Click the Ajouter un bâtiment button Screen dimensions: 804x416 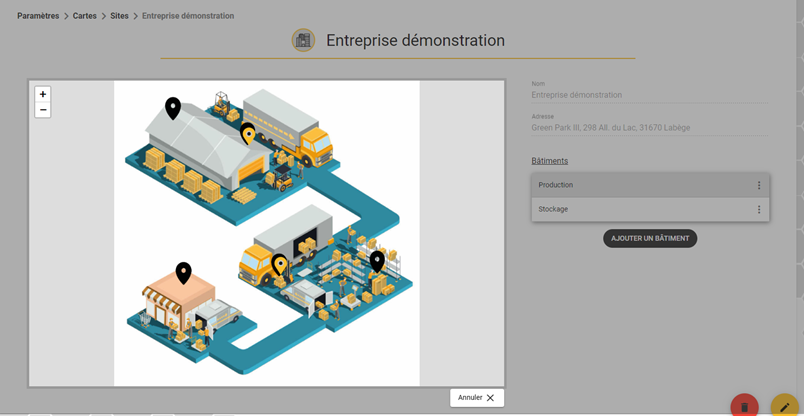tap(650, 239)
